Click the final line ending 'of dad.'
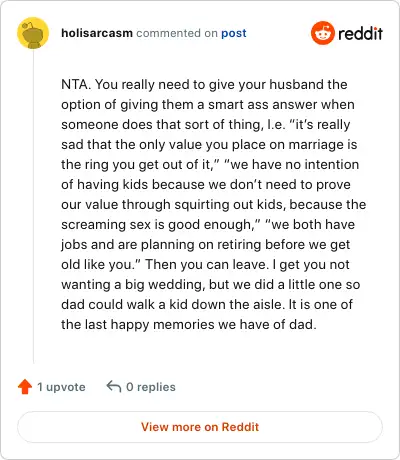 pos(189,324)
